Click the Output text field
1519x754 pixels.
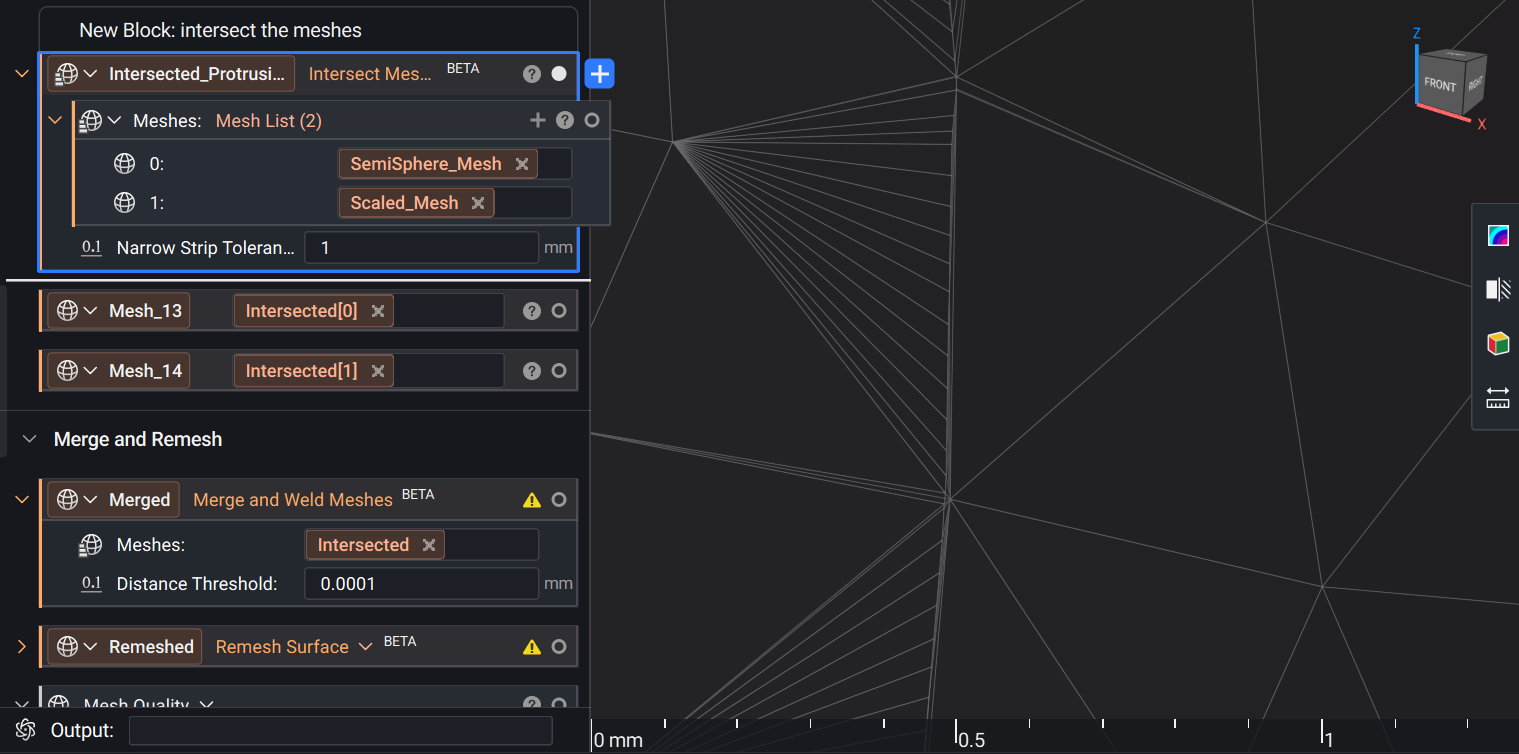[x=341, y=730]
